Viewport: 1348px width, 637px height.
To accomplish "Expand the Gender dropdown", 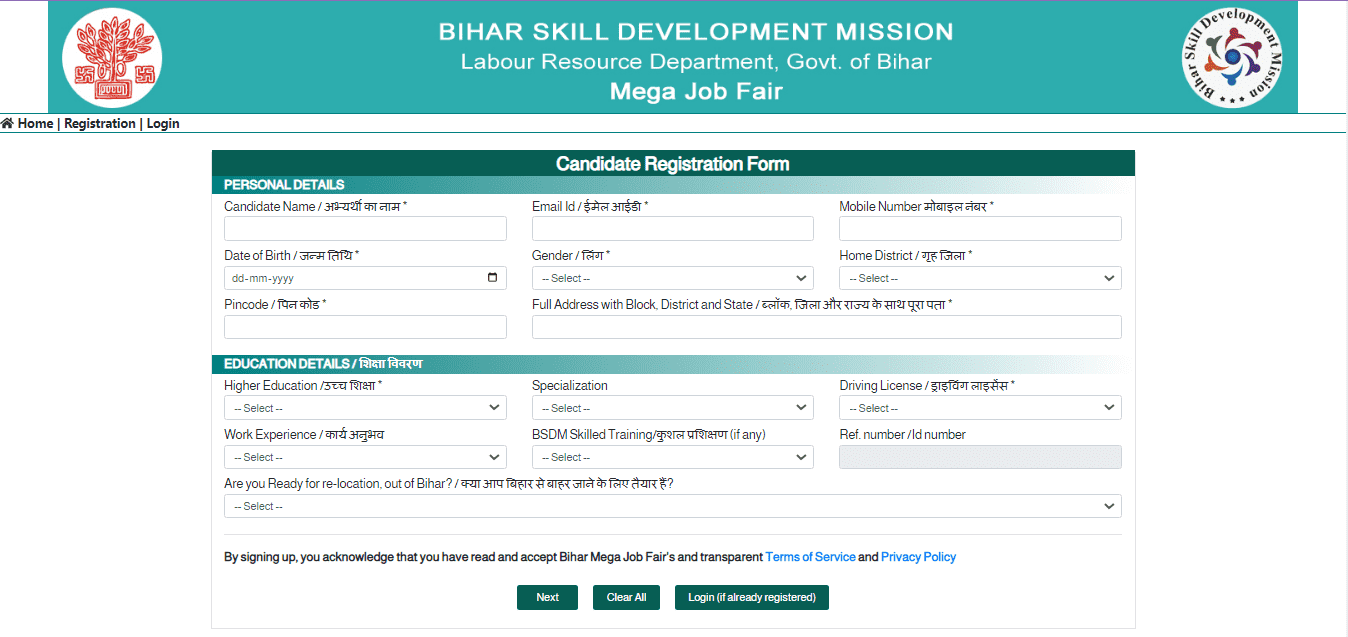I will coord(672,278).
